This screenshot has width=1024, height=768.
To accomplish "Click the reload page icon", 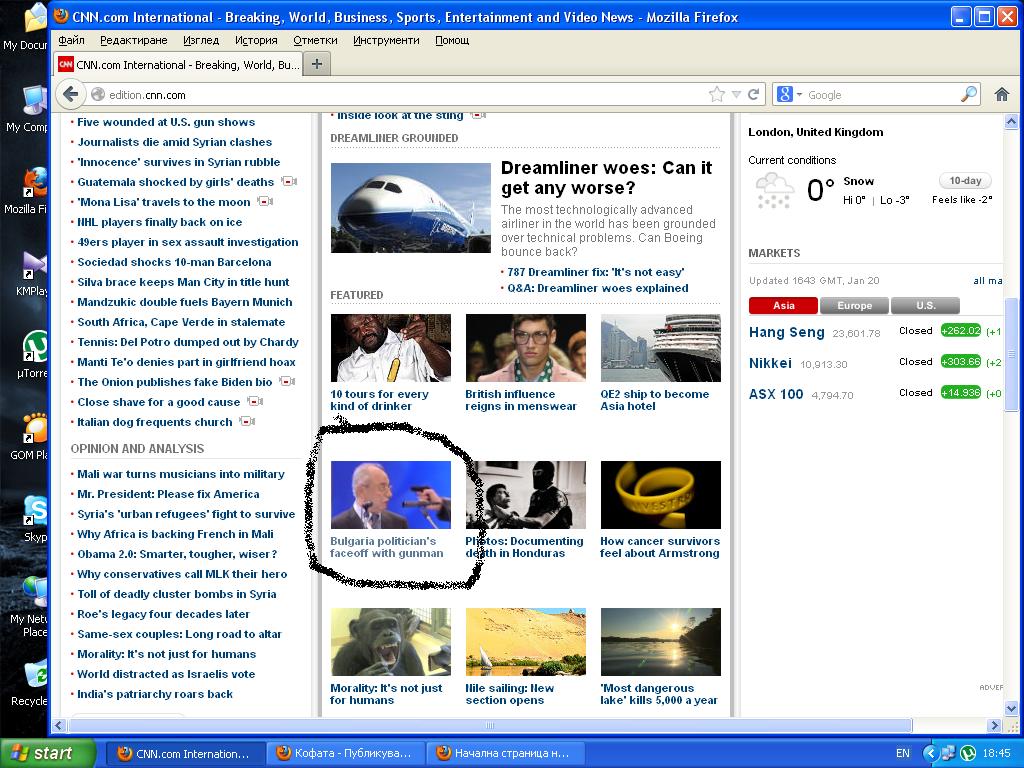I will [753, 95].
